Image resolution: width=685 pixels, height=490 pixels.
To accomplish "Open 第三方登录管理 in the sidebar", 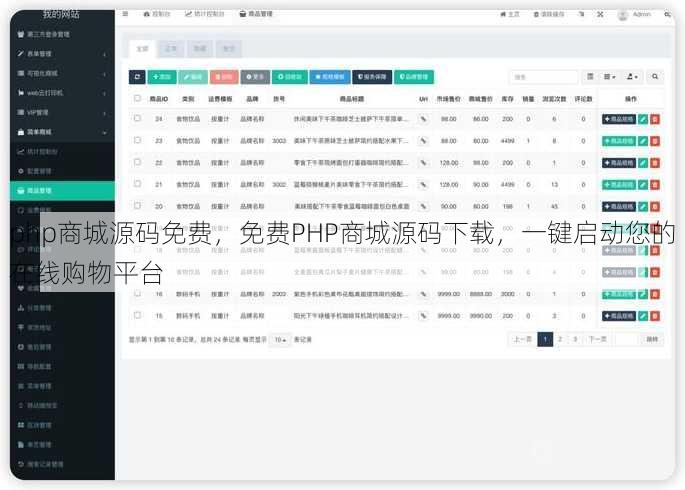I will (x=62, y=34).
